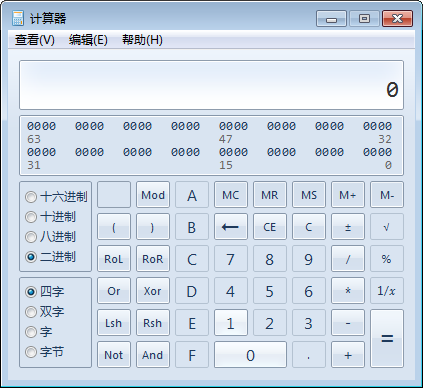This screenshot has height=388, width=423.
Task: Toggle the lowest bit group above label 0
Action: pos(377,152)
